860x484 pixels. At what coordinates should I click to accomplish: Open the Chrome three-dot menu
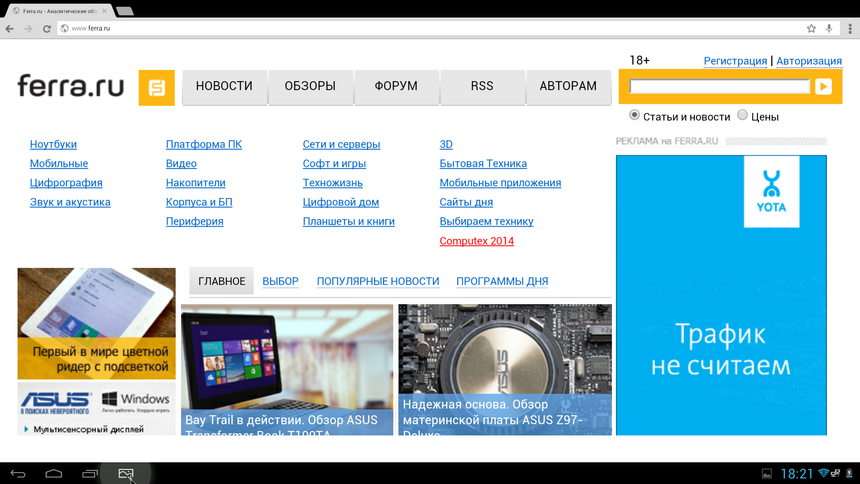(849, 28)
